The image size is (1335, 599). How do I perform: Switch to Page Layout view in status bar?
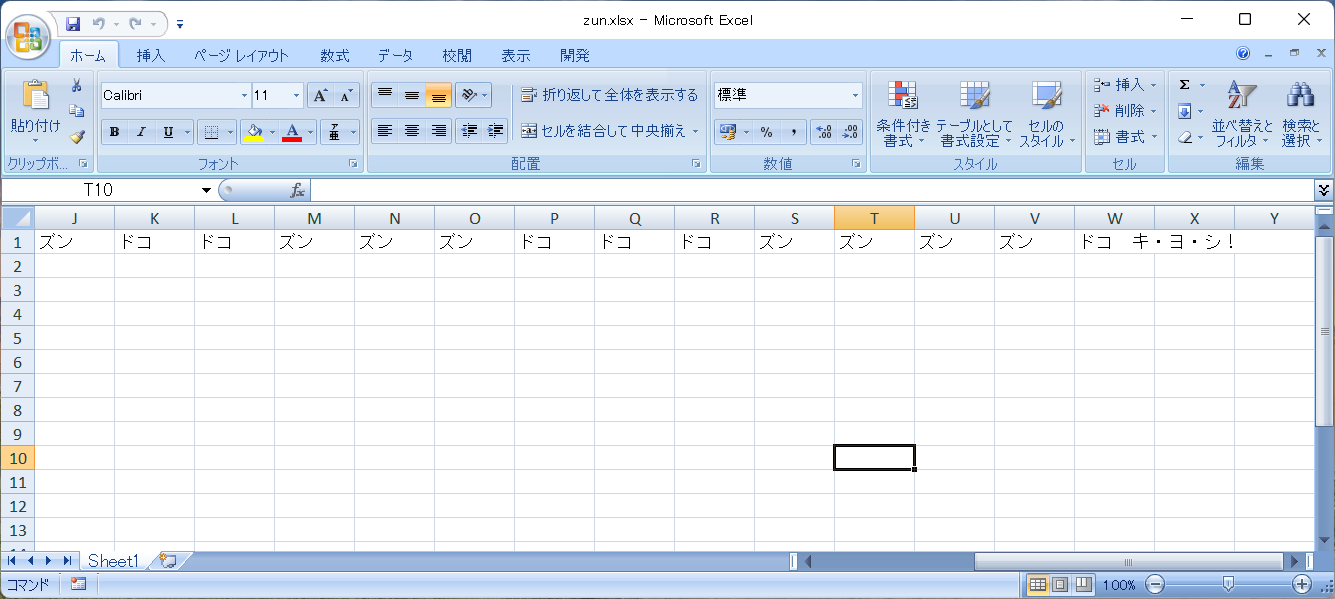point(1060,585)
